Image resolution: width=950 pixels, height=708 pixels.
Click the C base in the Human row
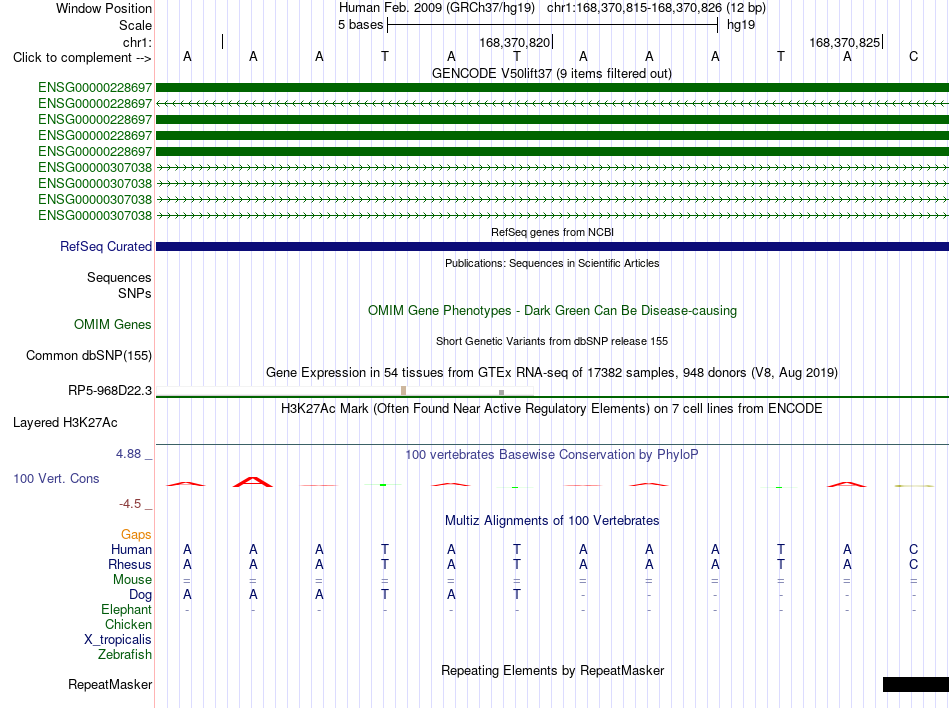[913, 549]
